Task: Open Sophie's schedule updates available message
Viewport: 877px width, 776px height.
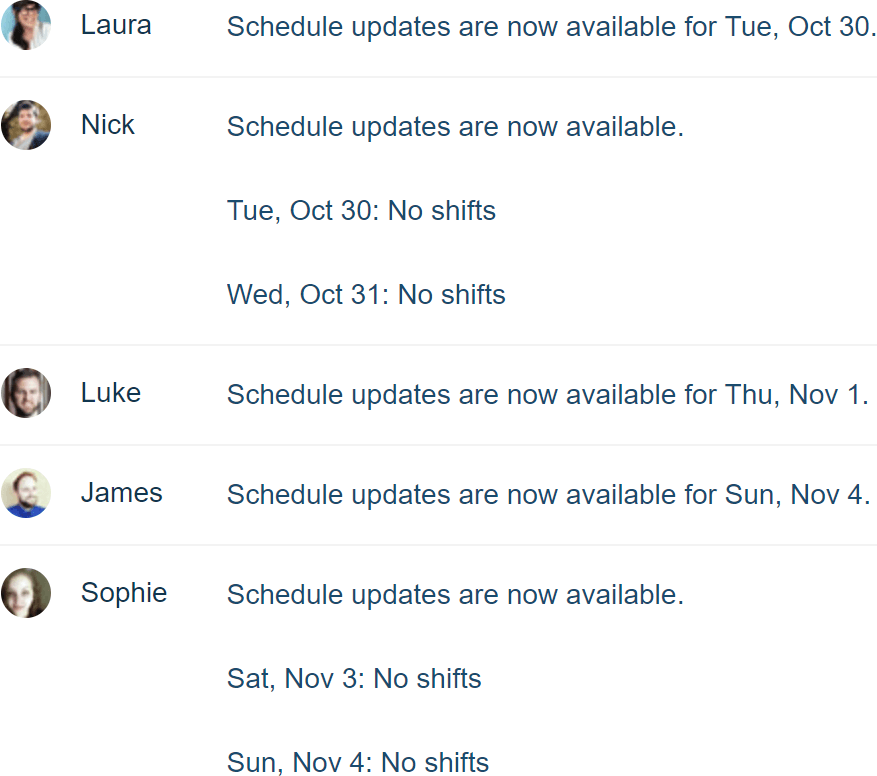Action: point(455,595)
